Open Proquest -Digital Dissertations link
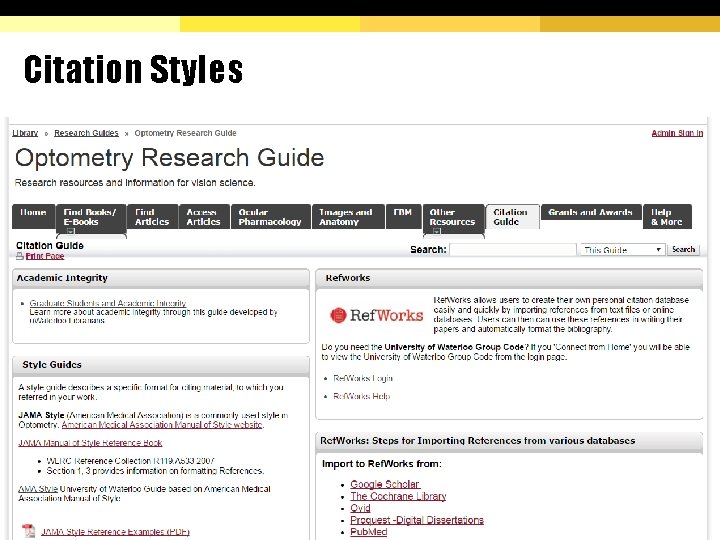 (417, 520)
